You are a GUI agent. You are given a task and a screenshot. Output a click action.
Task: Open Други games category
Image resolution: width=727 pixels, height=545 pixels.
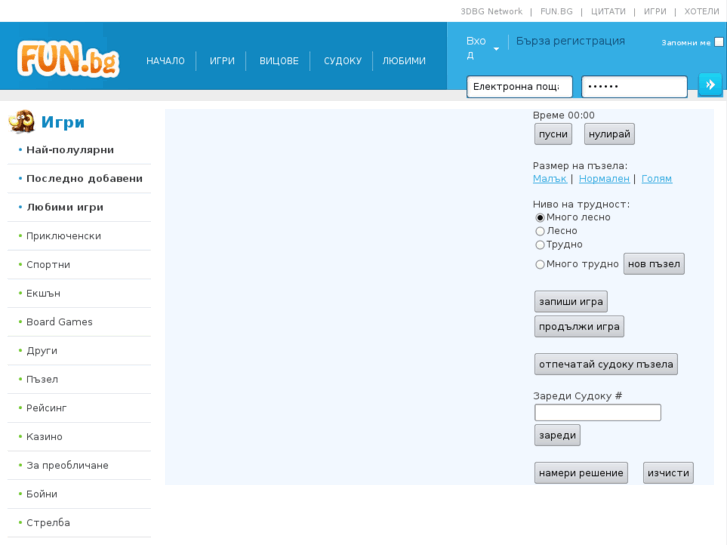coord(42,351)
